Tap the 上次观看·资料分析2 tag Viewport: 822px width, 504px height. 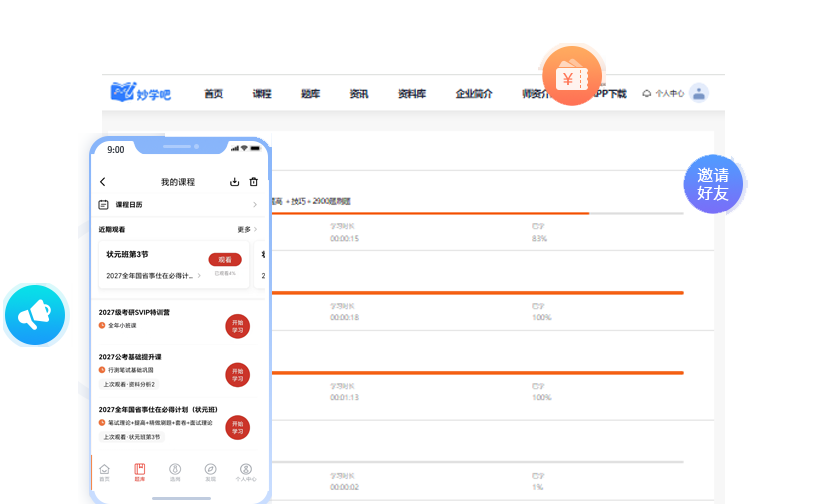[129, 384]
